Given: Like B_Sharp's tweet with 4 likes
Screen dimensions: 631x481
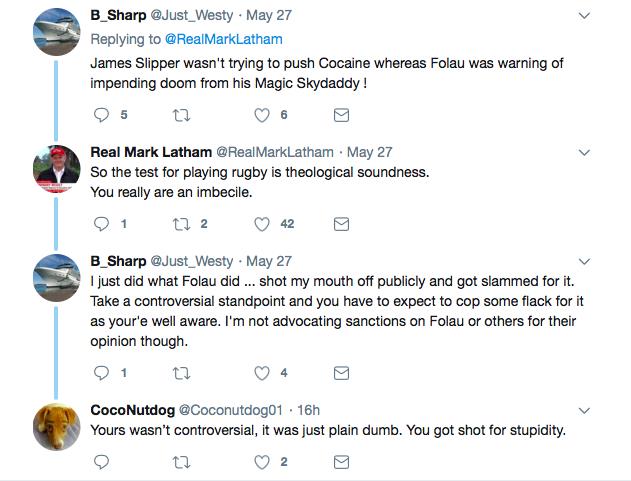Looking at the screenshot, I should 263,373.
